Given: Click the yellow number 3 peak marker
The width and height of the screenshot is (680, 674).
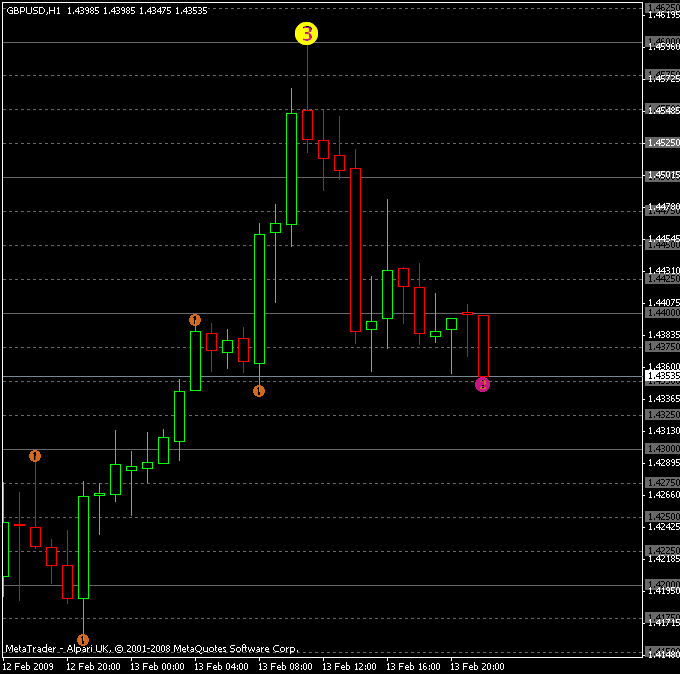Looking at the screenshot, I should point(307,34).
